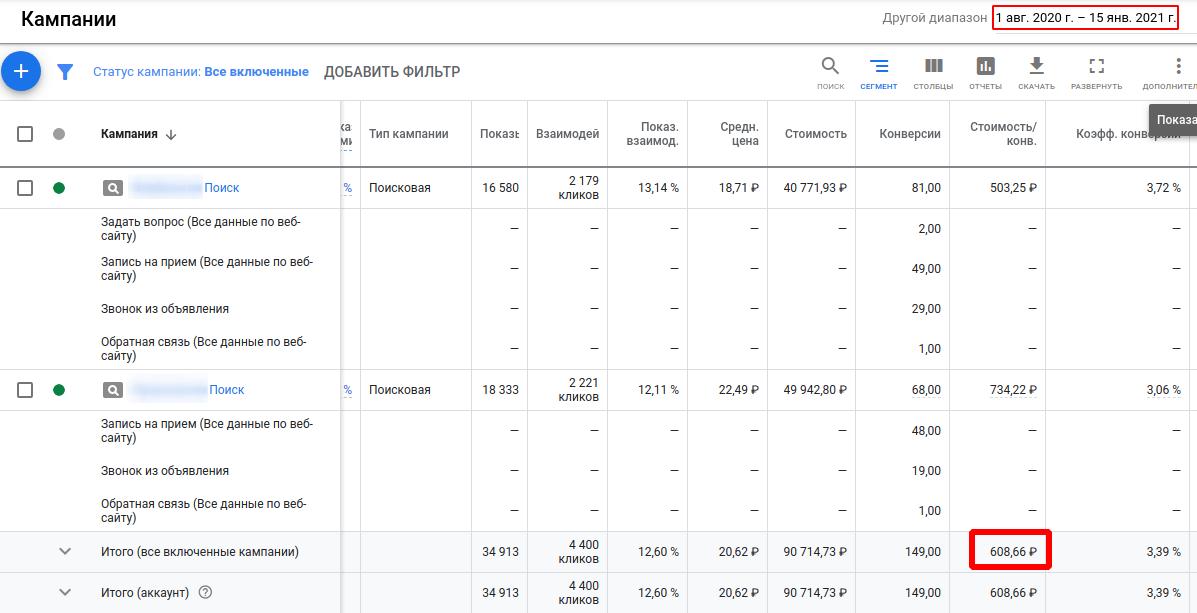Click the green status dot of second campaign
The image size is (1197, 613).
coord(59,390)
